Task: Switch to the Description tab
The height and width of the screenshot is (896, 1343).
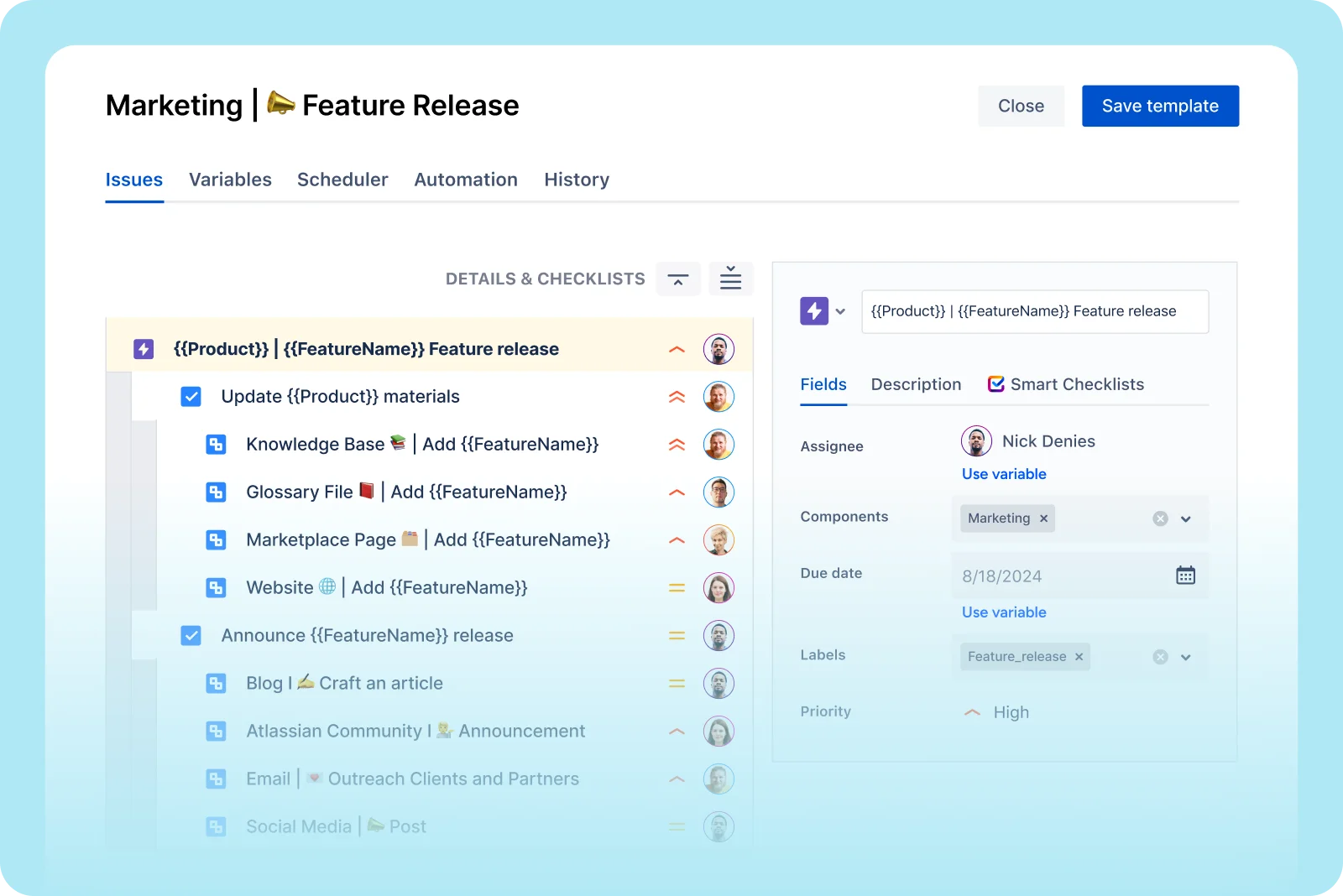Action: 916,384
